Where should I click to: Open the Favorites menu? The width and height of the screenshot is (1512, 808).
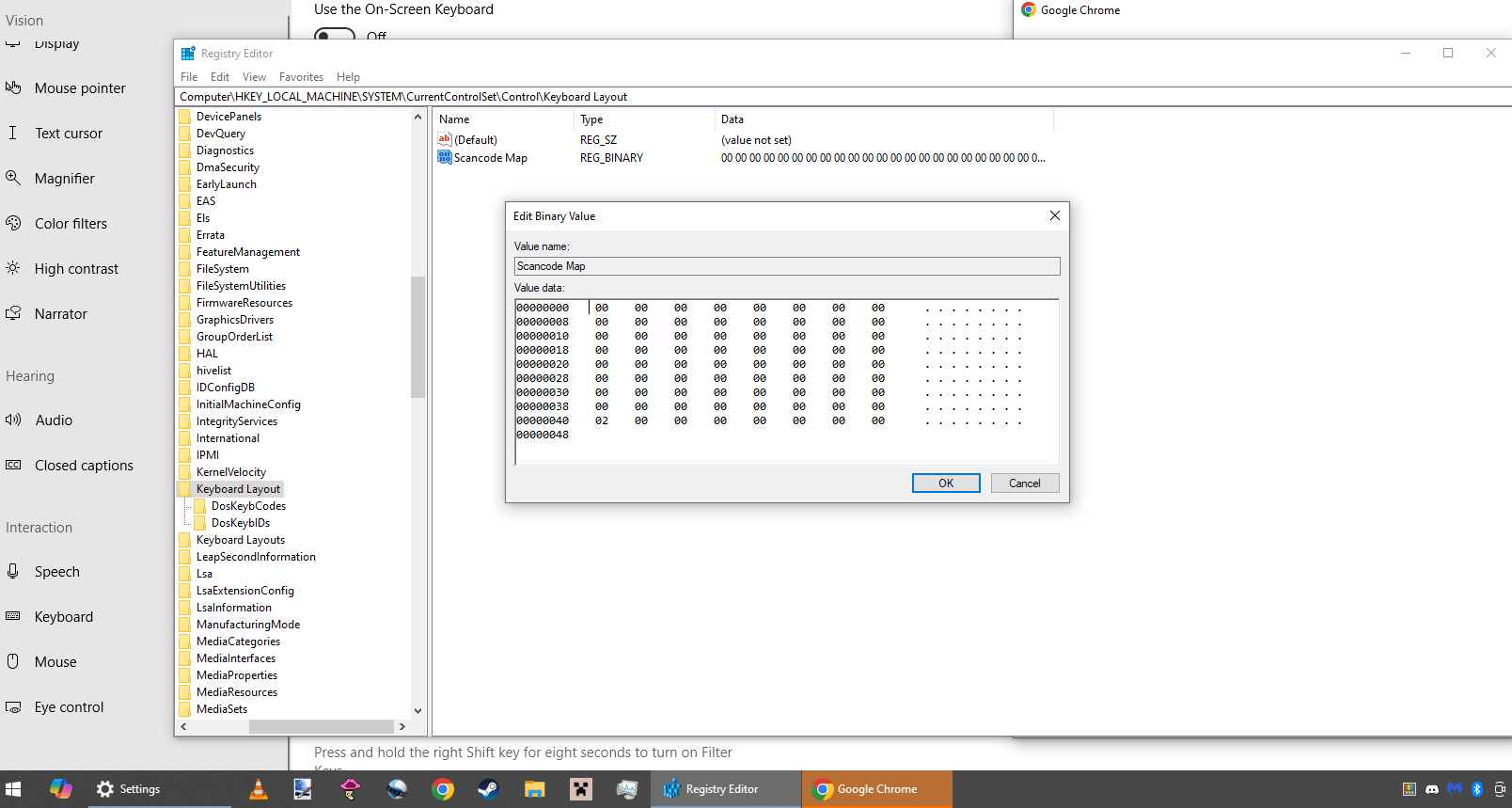(x=301, y=77)
